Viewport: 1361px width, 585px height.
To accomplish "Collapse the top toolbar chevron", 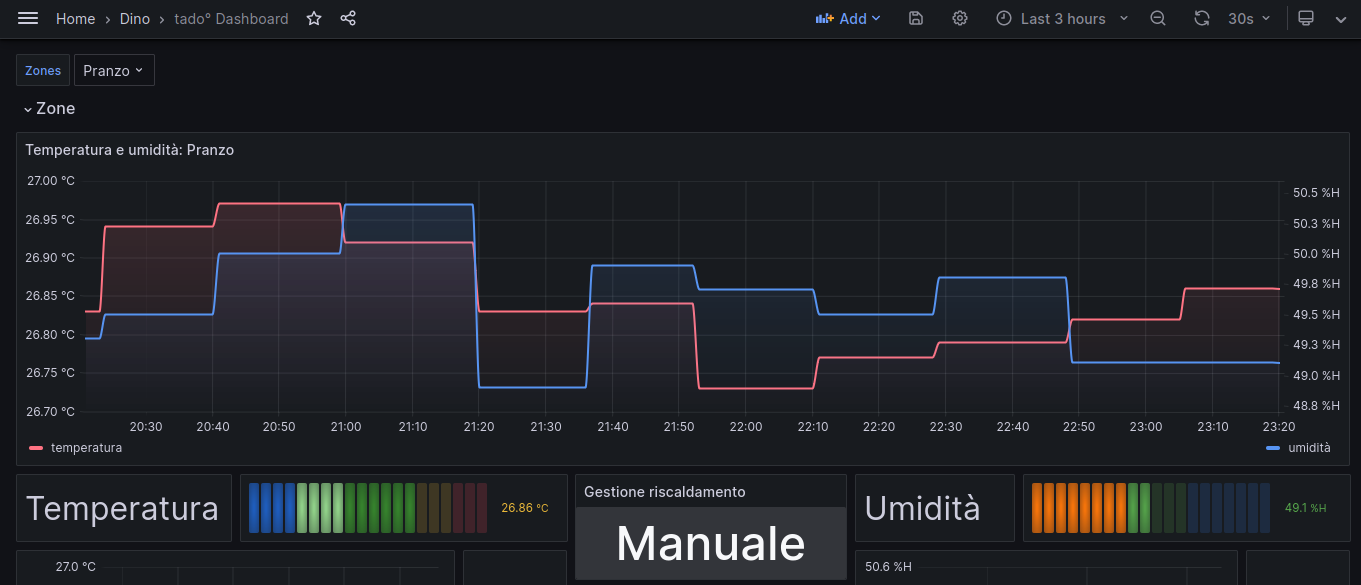I will 1340,19.
